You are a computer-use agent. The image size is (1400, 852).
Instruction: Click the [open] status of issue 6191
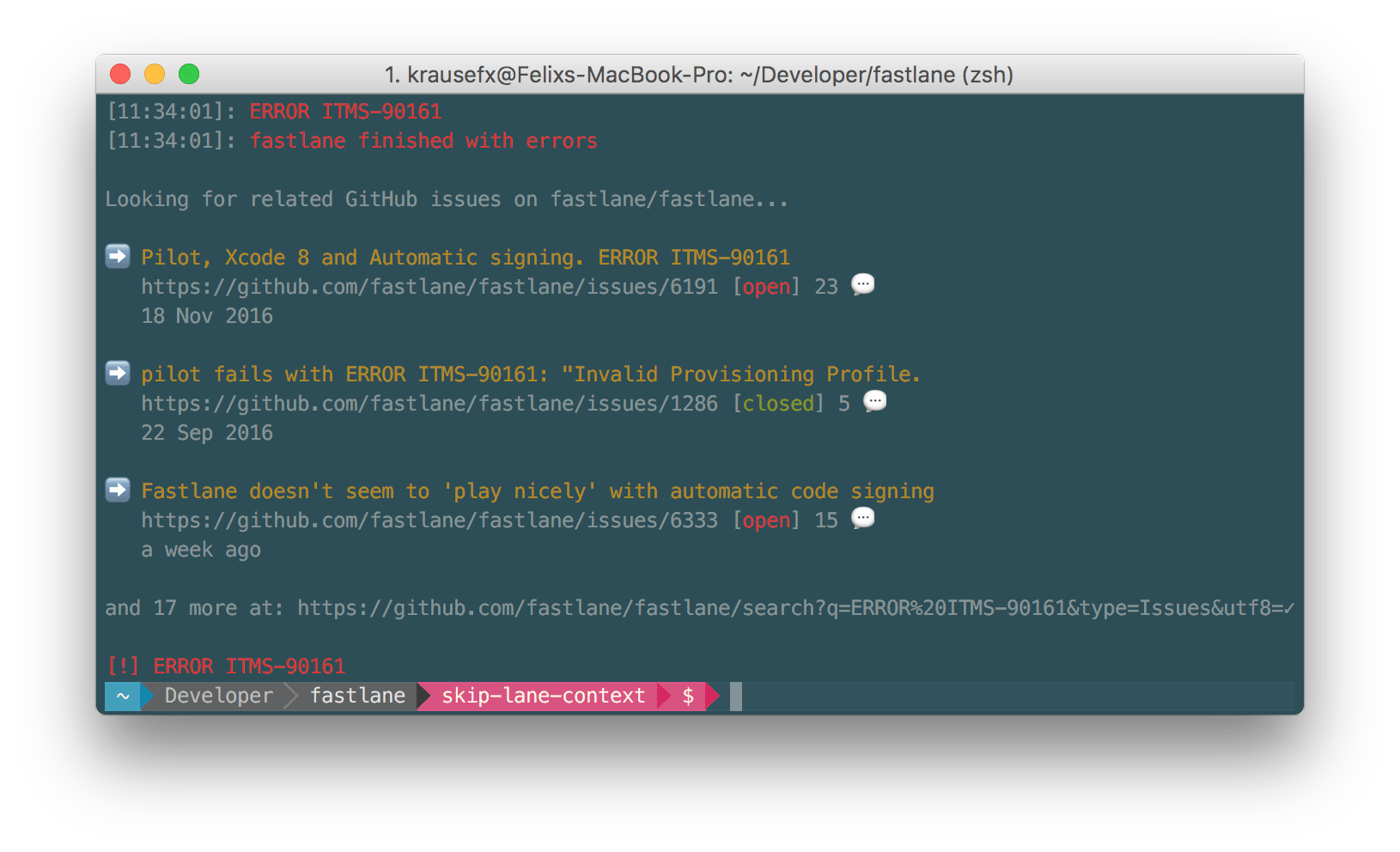(x=766, y=287)
